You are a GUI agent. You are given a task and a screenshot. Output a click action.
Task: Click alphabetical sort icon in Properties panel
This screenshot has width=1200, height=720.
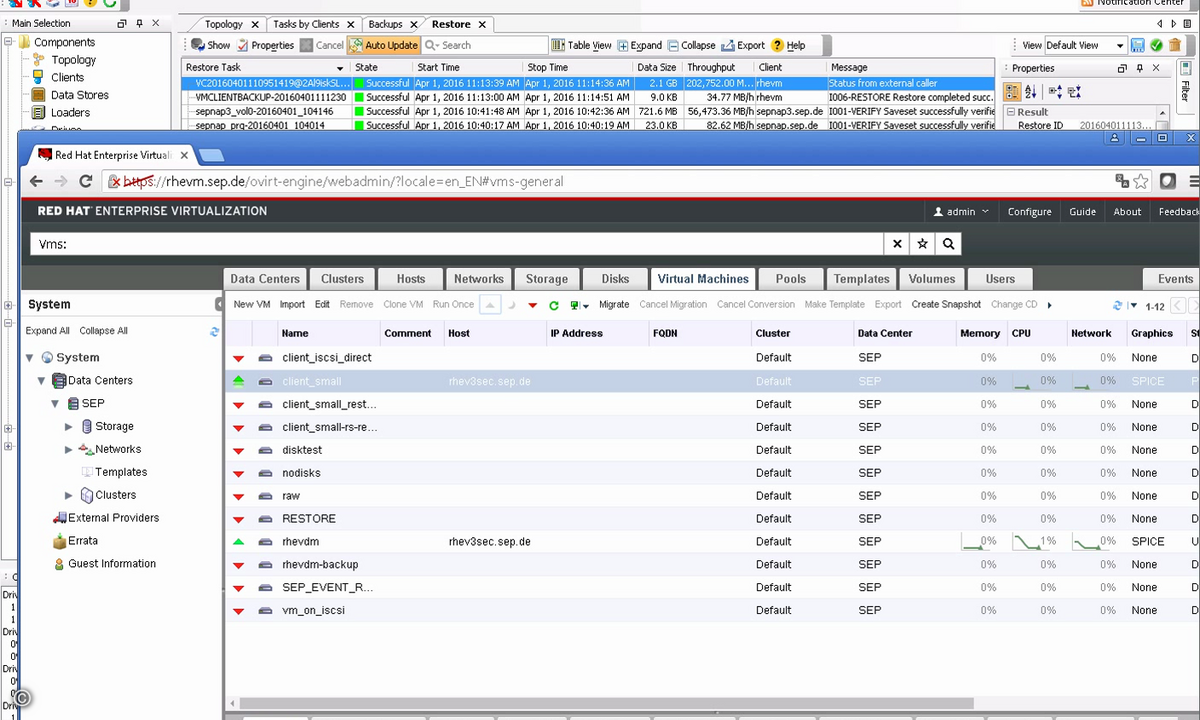tap(1031, 91)
